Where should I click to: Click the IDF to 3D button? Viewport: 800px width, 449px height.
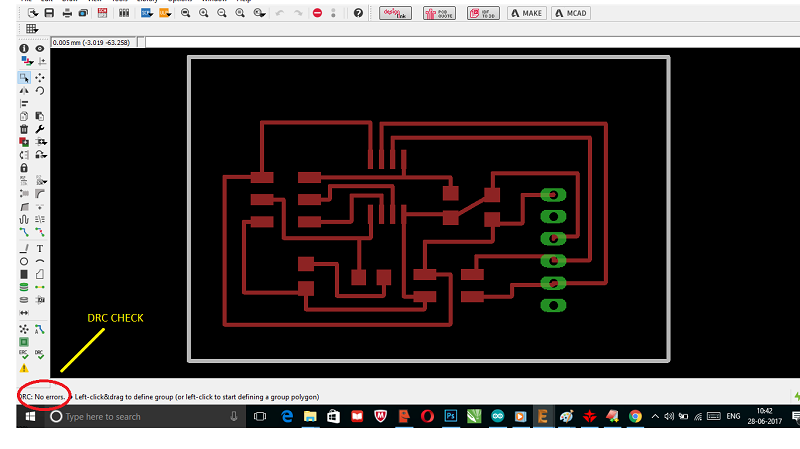click(x=483, y=13)
